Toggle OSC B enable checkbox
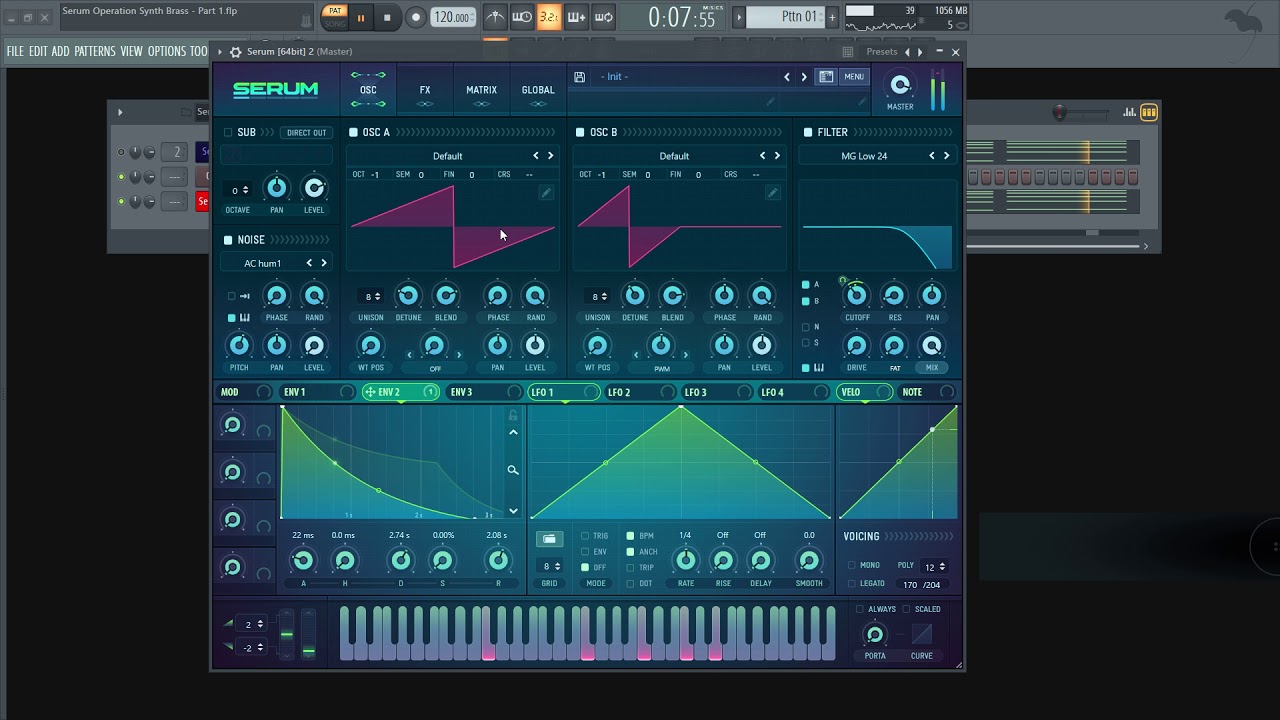The width and height of the screenshot is (1280, 720). (580, 132)
